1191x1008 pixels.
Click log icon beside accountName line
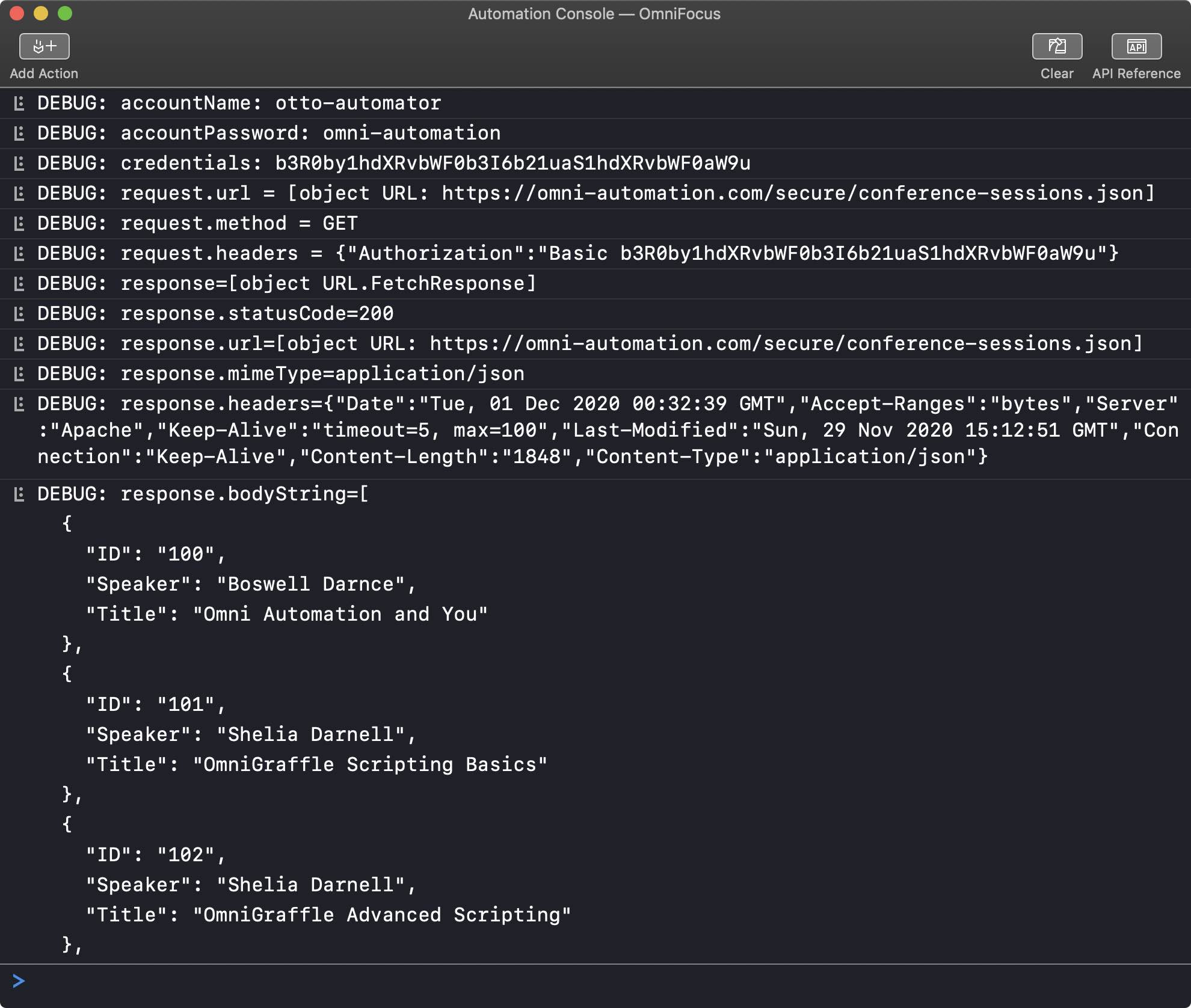point(19,103)
